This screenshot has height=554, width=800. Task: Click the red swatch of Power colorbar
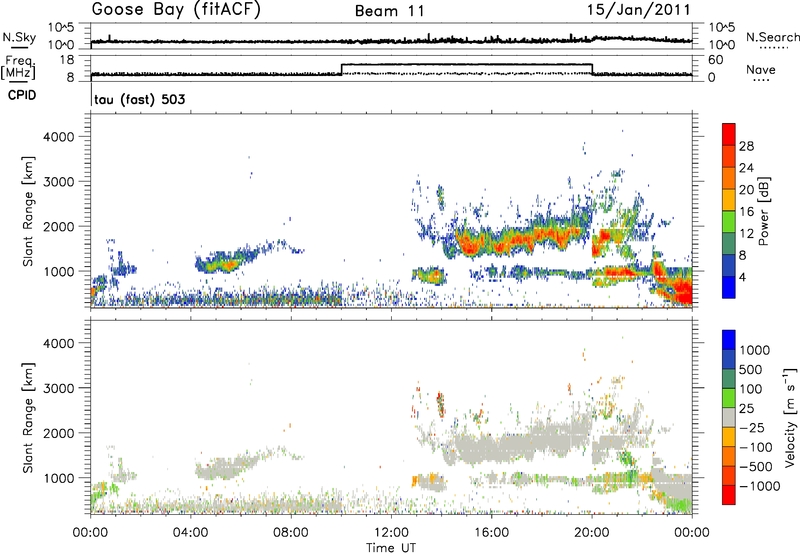(x=729, y=134)
